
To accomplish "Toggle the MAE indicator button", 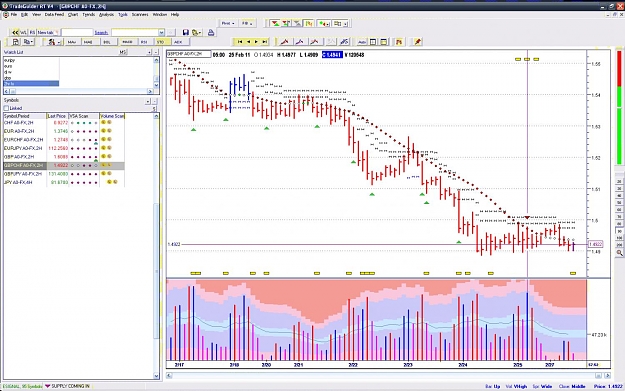I will [x=88, y=42].
